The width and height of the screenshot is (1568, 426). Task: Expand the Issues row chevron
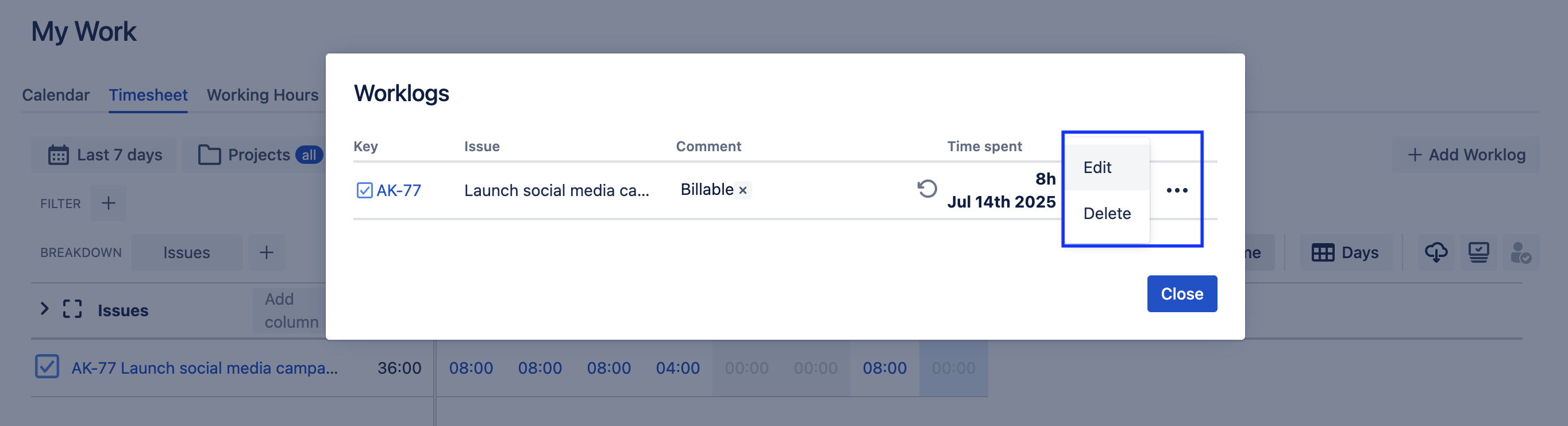44,309
